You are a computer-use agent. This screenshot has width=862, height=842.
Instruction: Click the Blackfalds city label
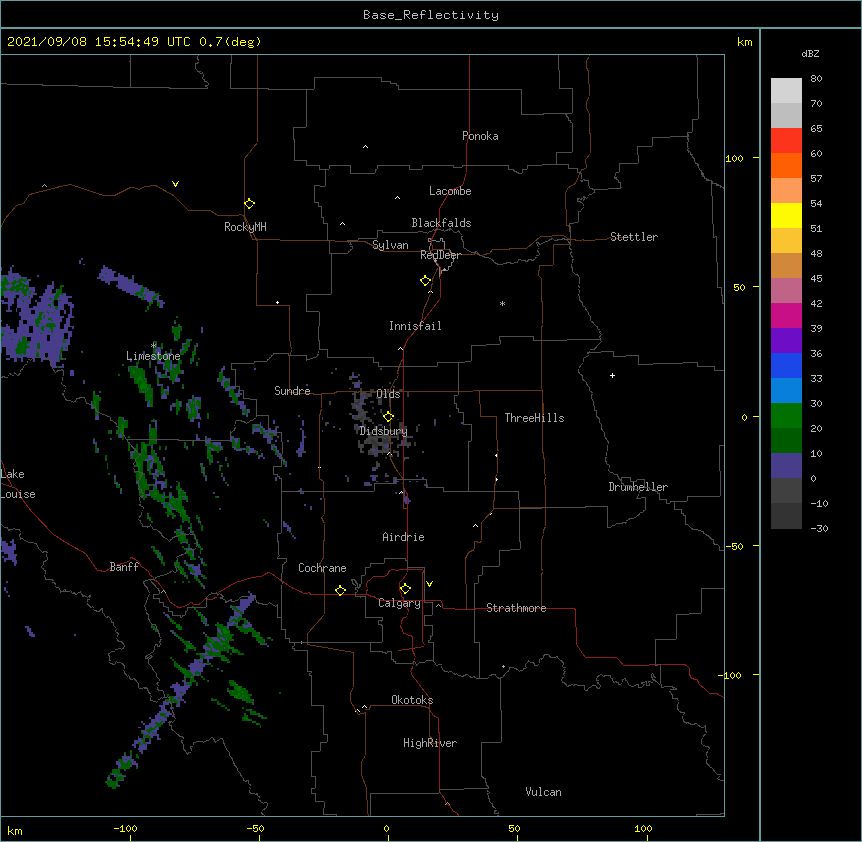coord(441,223)
